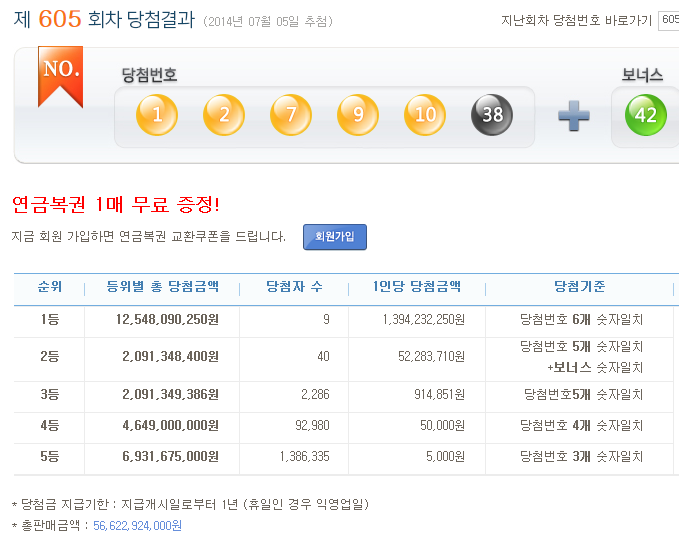Click the per-person amount 1,394,232,250원

pos(424,320)
